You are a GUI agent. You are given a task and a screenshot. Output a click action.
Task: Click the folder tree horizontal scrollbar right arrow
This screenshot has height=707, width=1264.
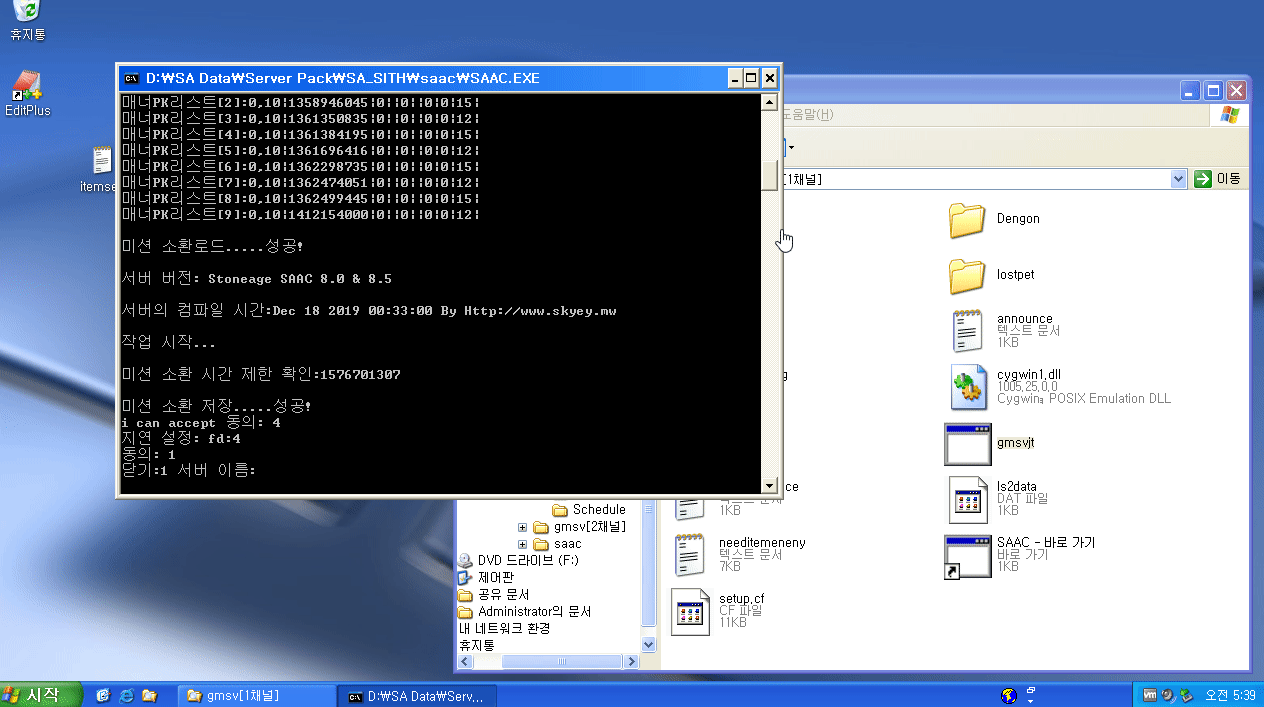[x=630, y=662]
